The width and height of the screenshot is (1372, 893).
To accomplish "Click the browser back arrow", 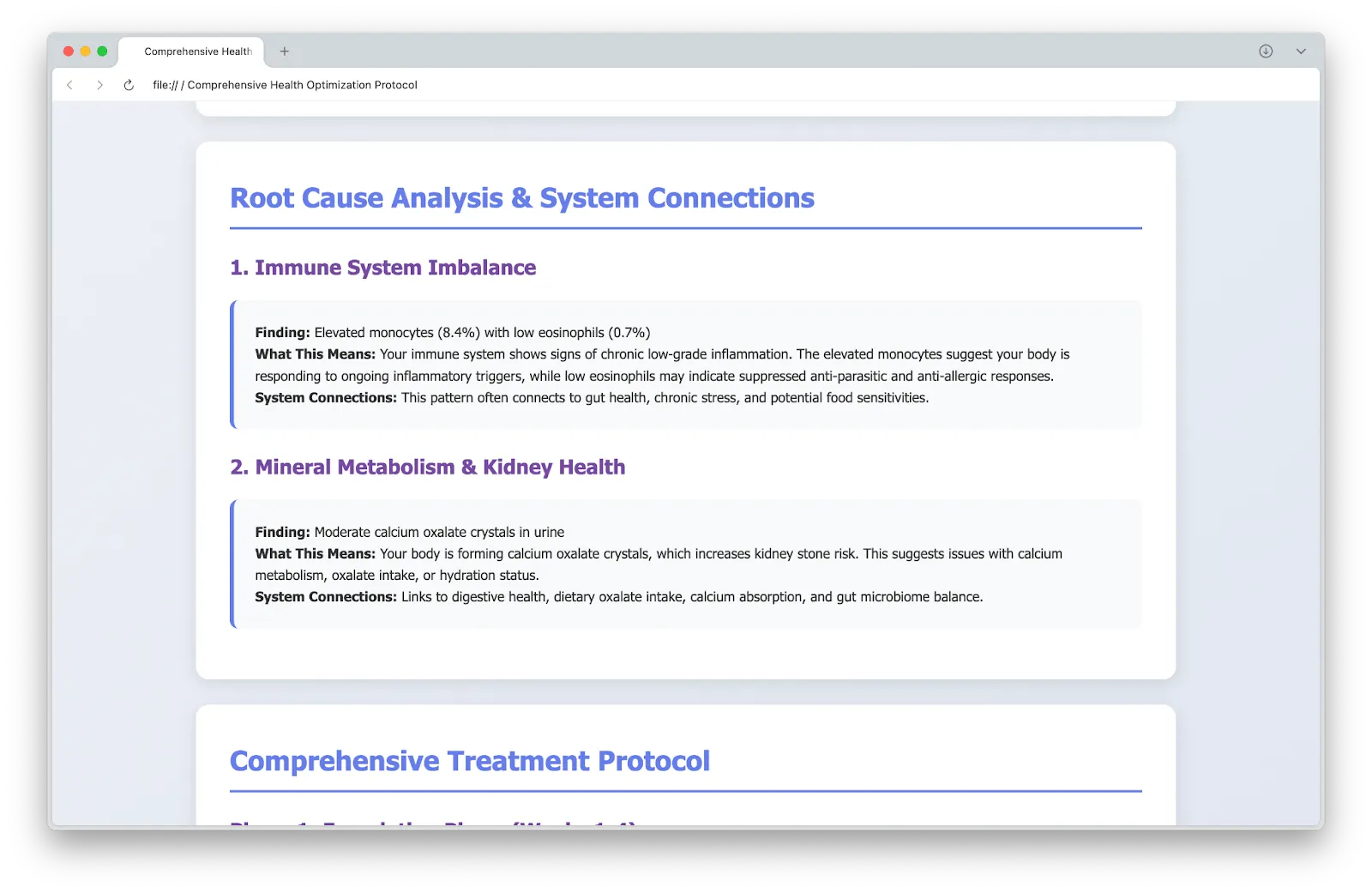I will tap(70, 85).
